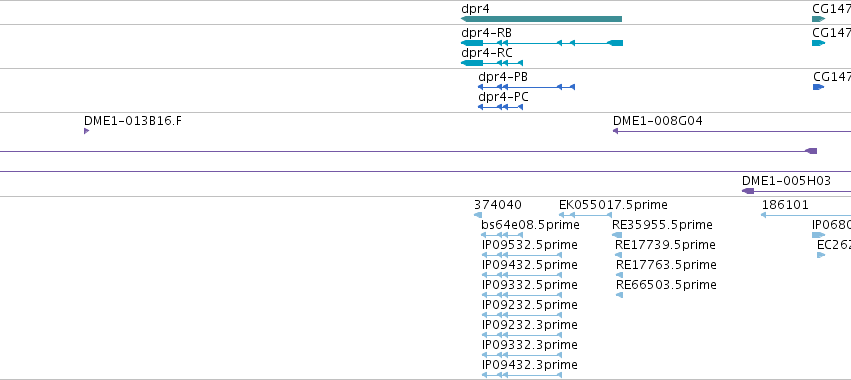Click the DME1-005H03 feature block
The height and width of the screenshot is (380, 851).
tap(748, 191)
